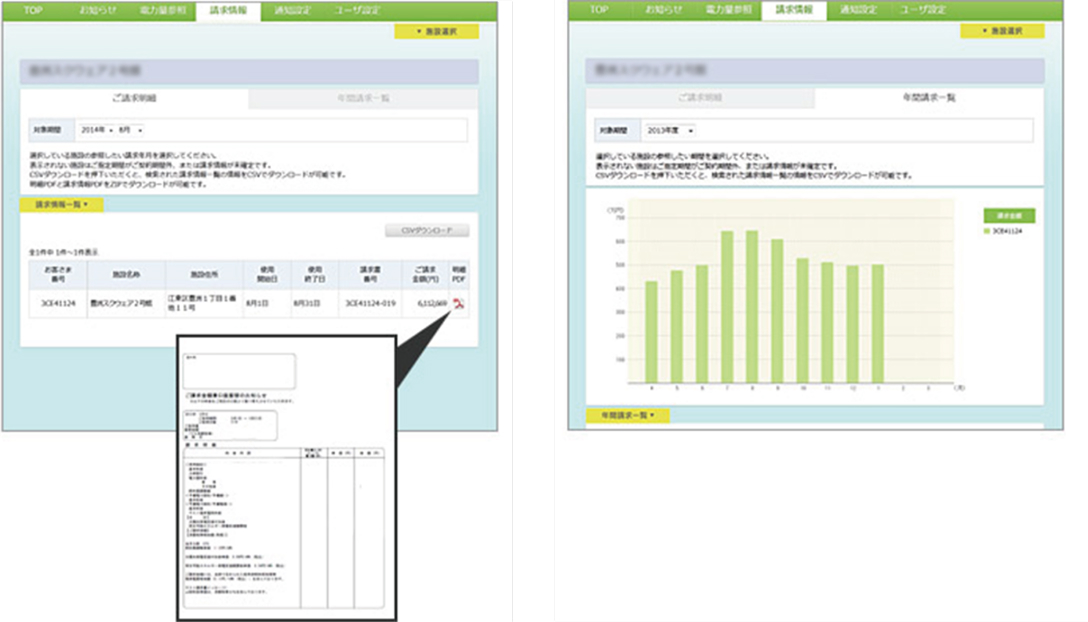Click the CSVダウンロード button
This screenshot has height=622, width=1088.
[x=426, y=231]
